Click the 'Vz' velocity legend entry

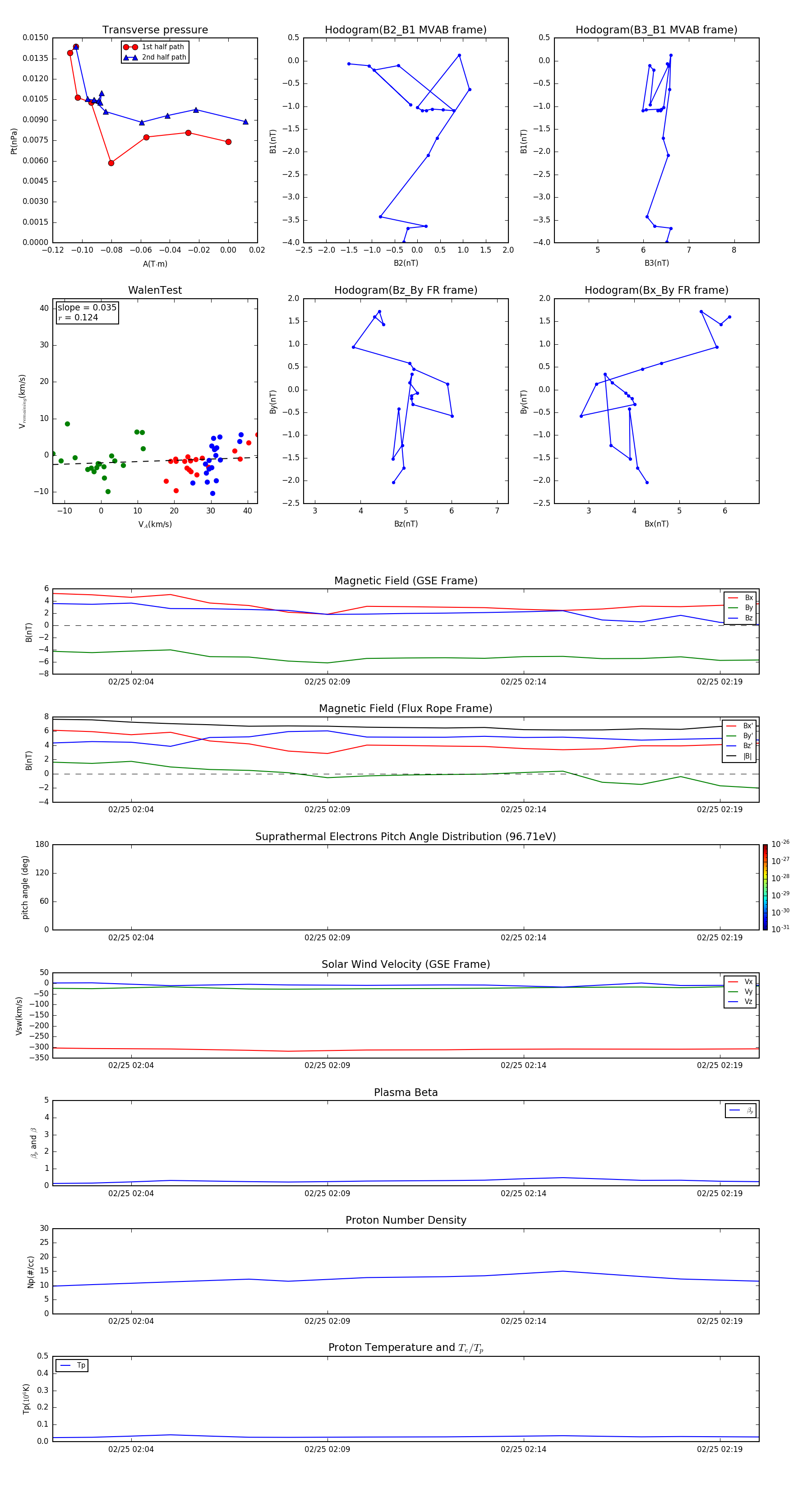click(740, 1002)
